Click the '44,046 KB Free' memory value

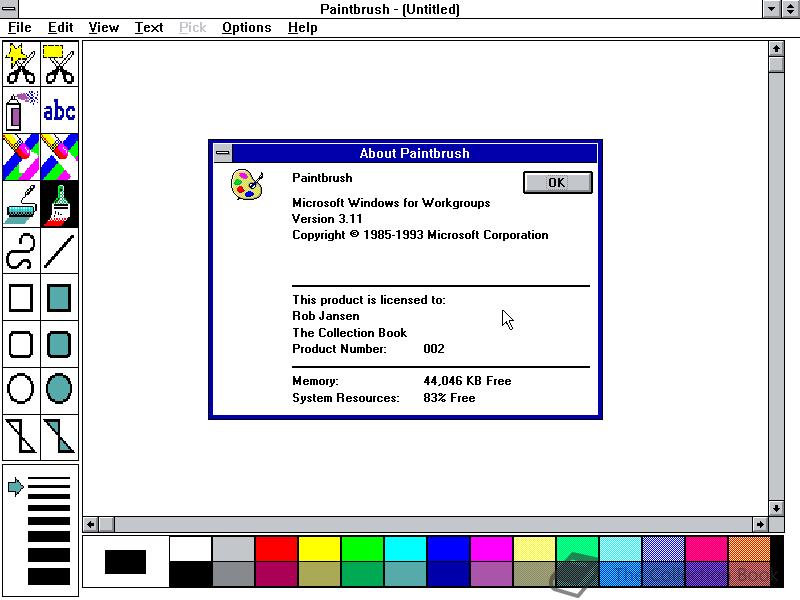tap(467, 381)
